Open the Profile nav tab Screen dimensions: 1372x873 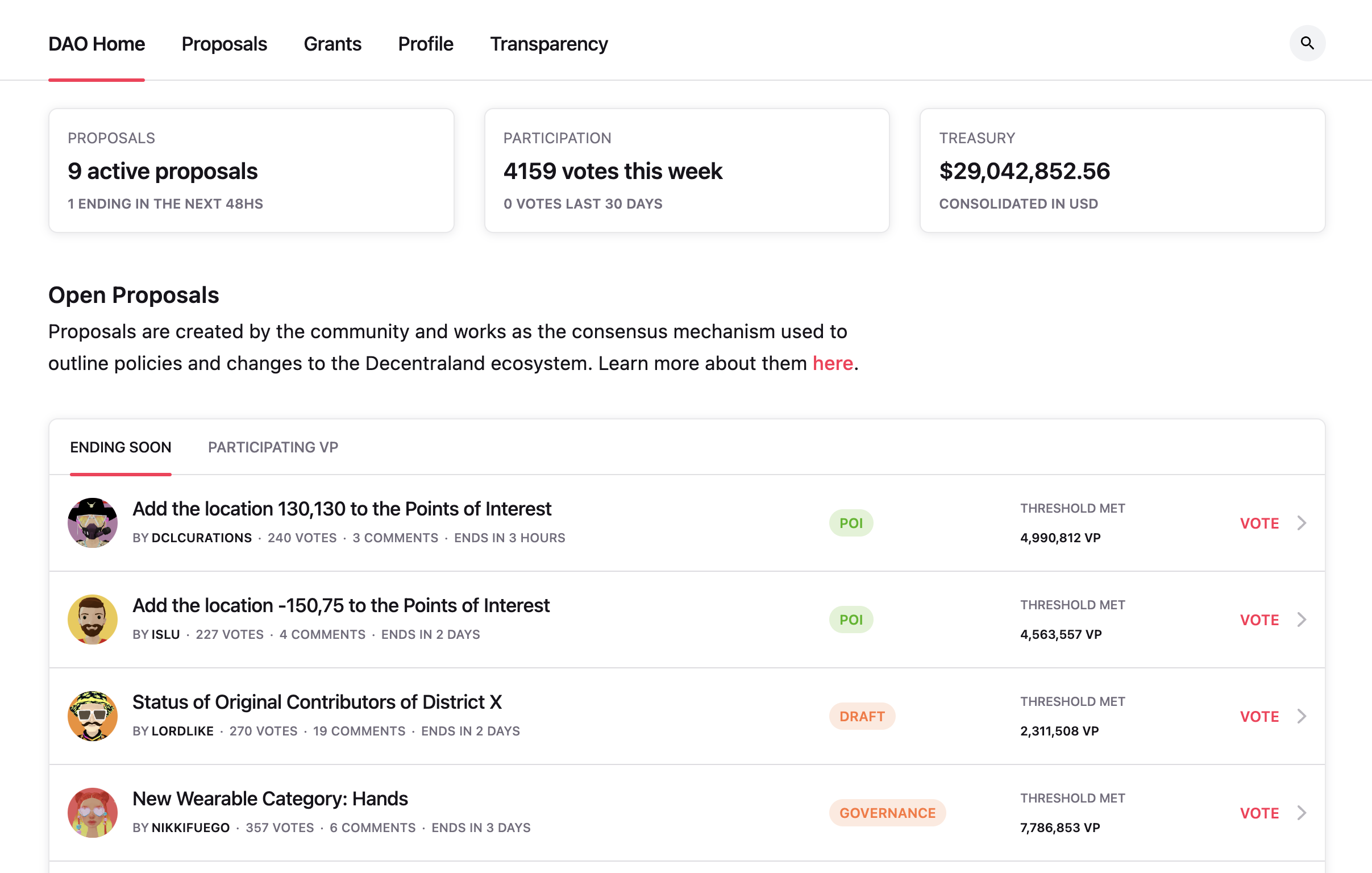(x=426, y=44)
